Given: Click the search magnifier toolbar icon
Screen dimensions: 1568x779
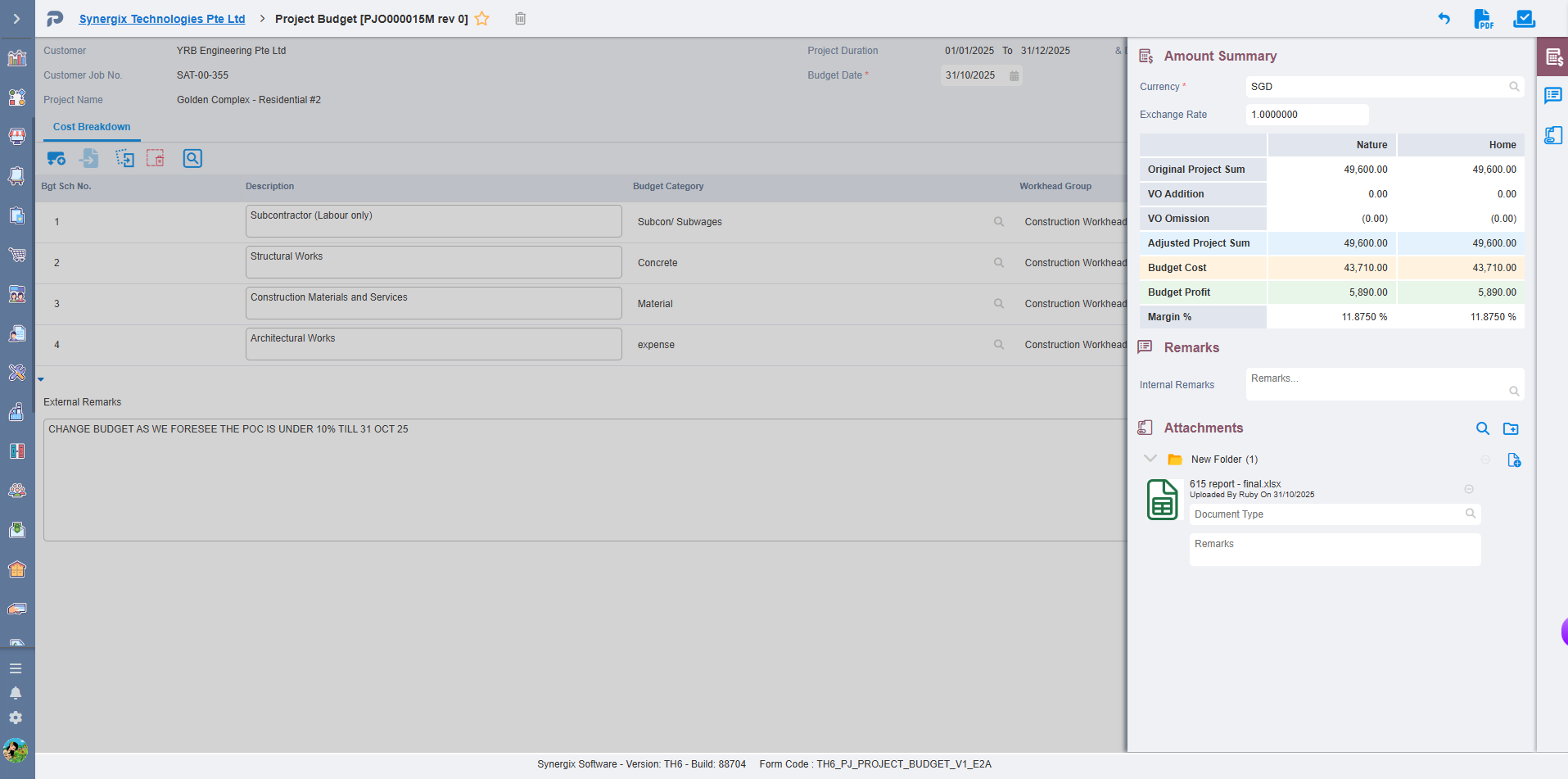Looking at the screenshot, I should pyautogui.click(x=192, y=158).
